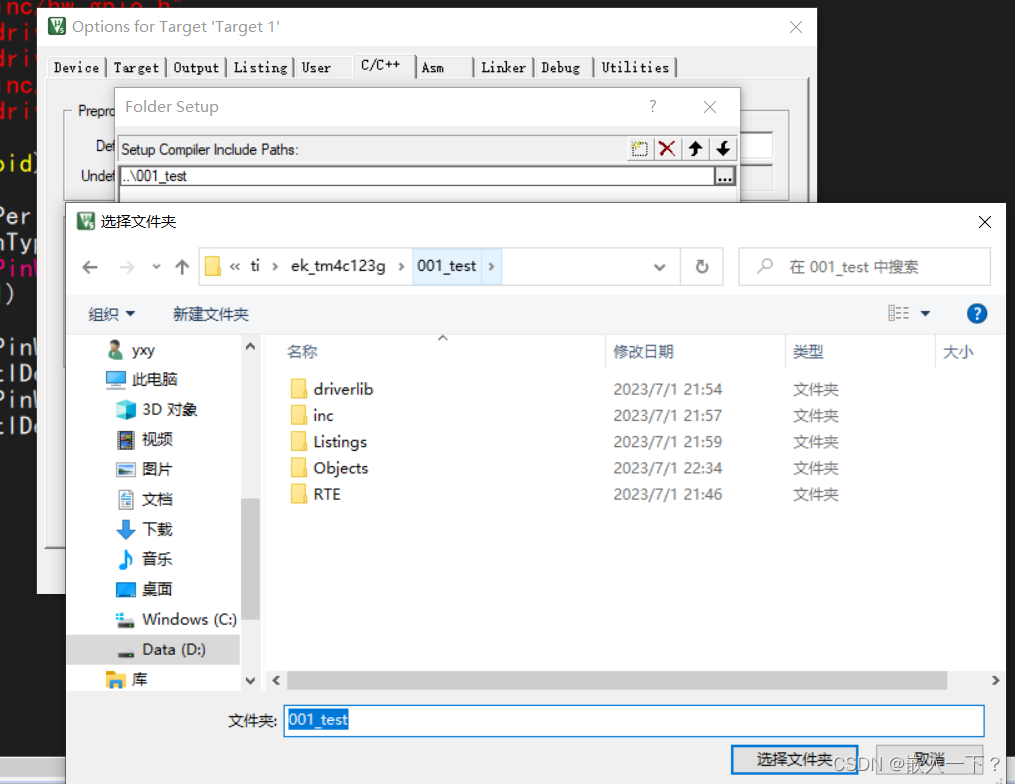Go back in the folder picker
The height and width of the screenshot is (784, 1015).
[90, 267]
